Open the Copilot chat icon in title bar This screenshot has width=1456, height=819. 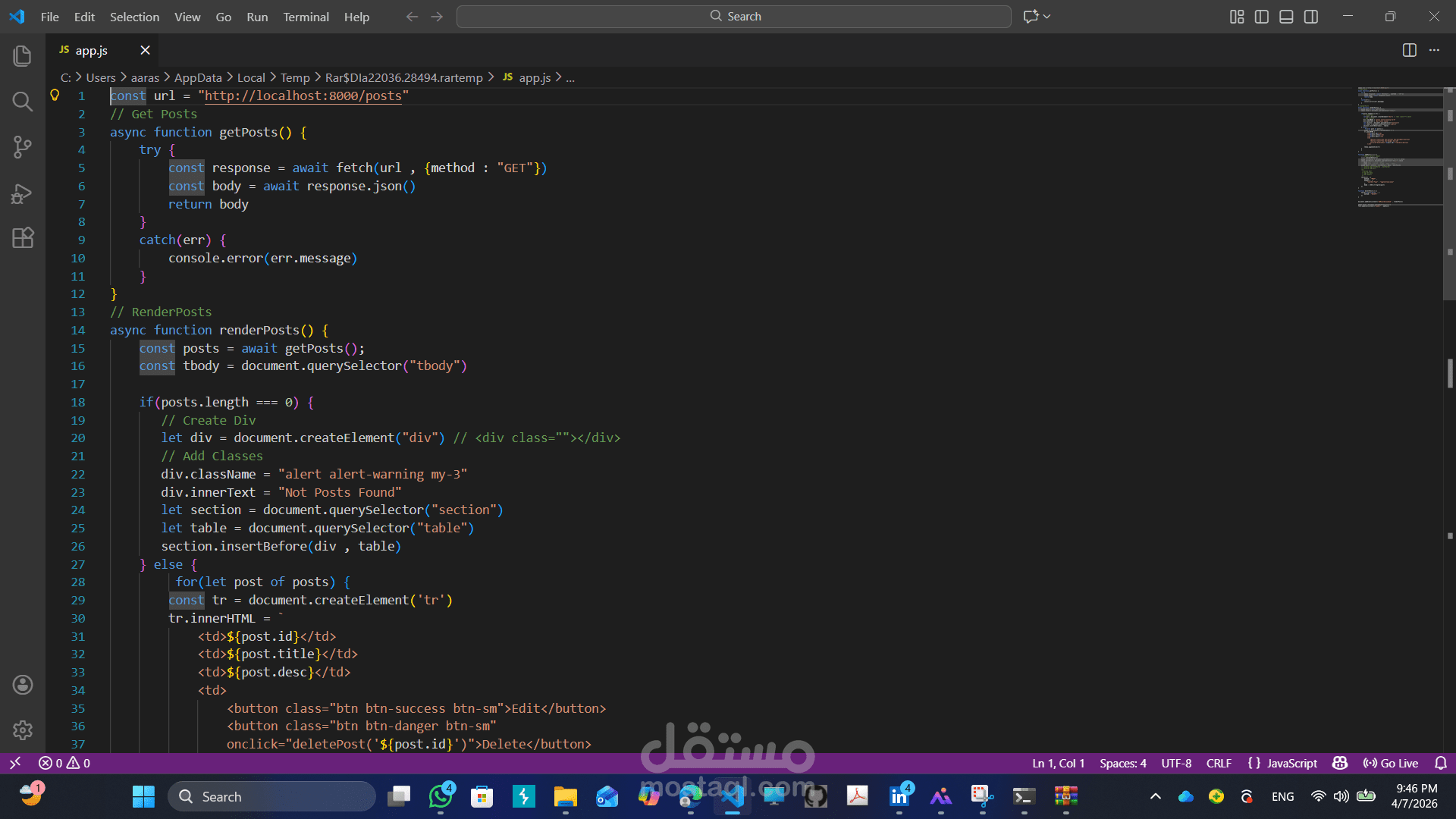pos(1031,16)
